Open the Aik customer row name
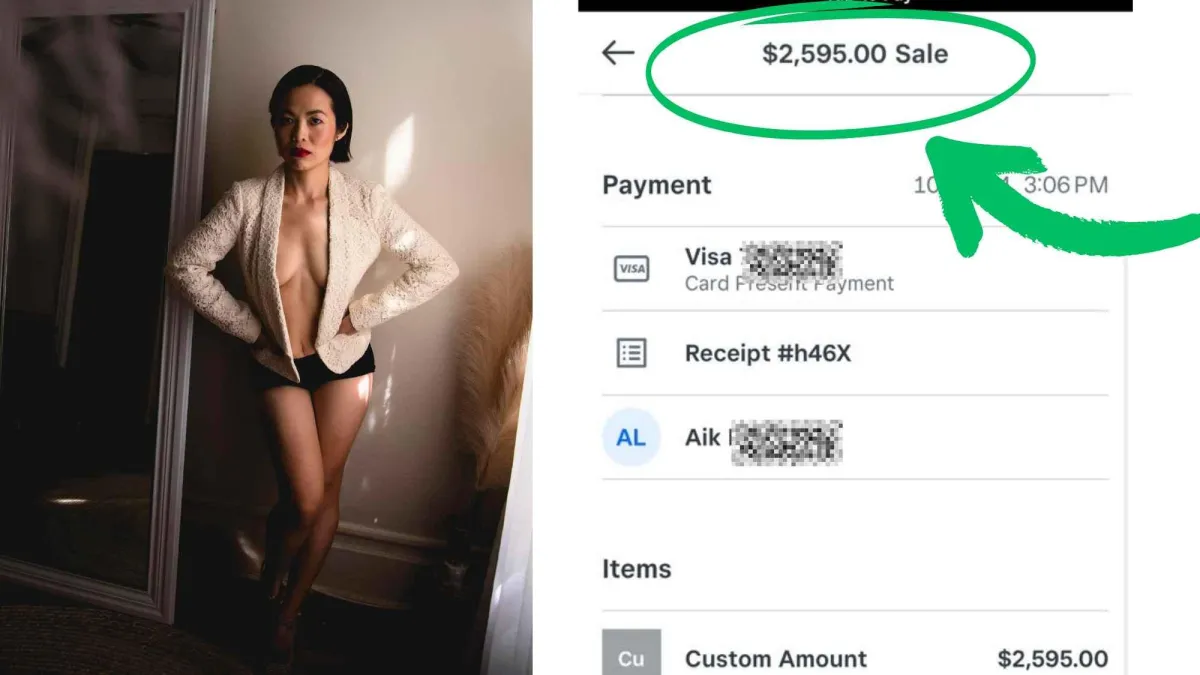 click(703, 437)
